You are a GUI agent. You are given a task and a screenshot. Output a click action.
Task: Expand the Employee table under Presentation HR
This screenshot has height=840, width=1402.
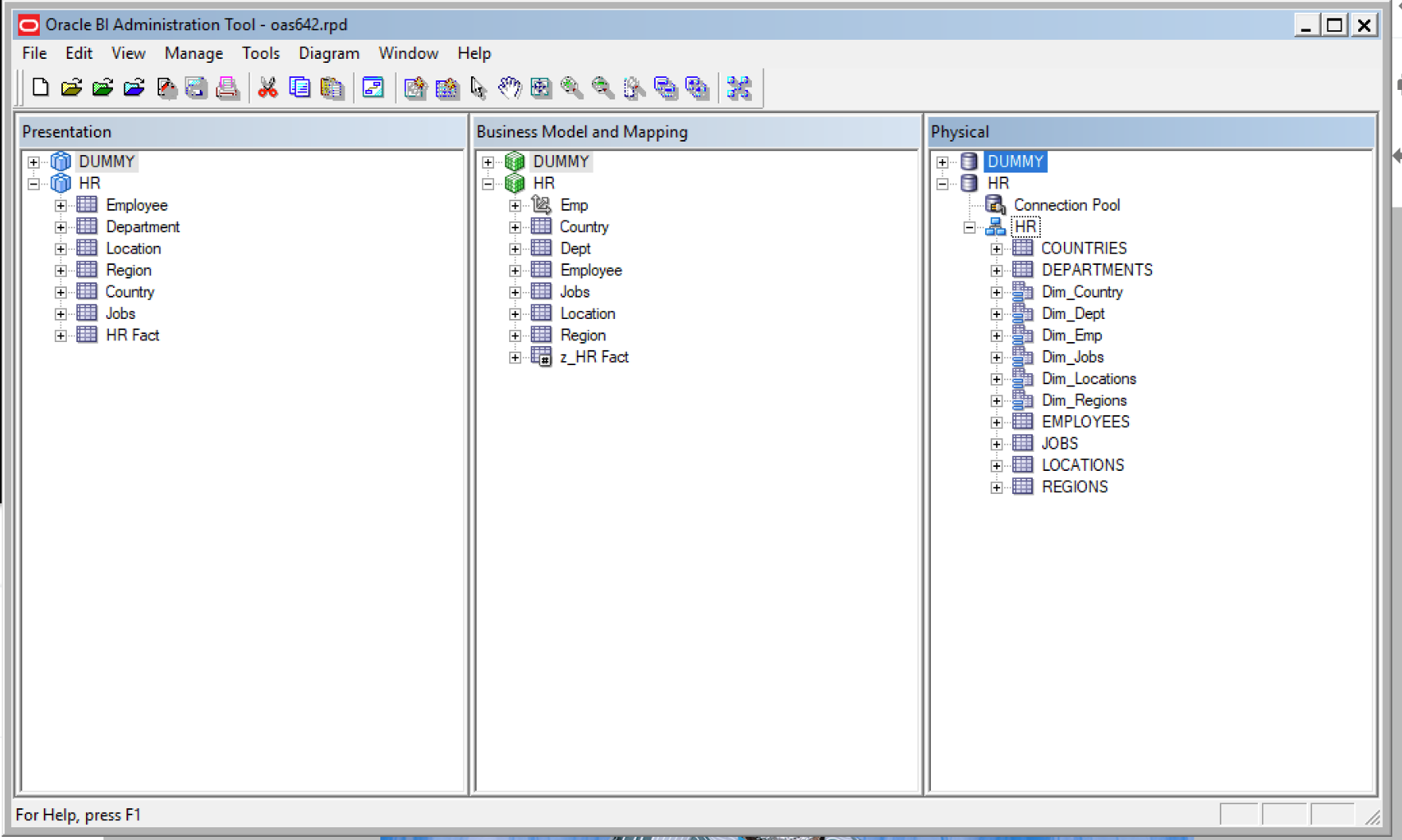click(61, 204)
